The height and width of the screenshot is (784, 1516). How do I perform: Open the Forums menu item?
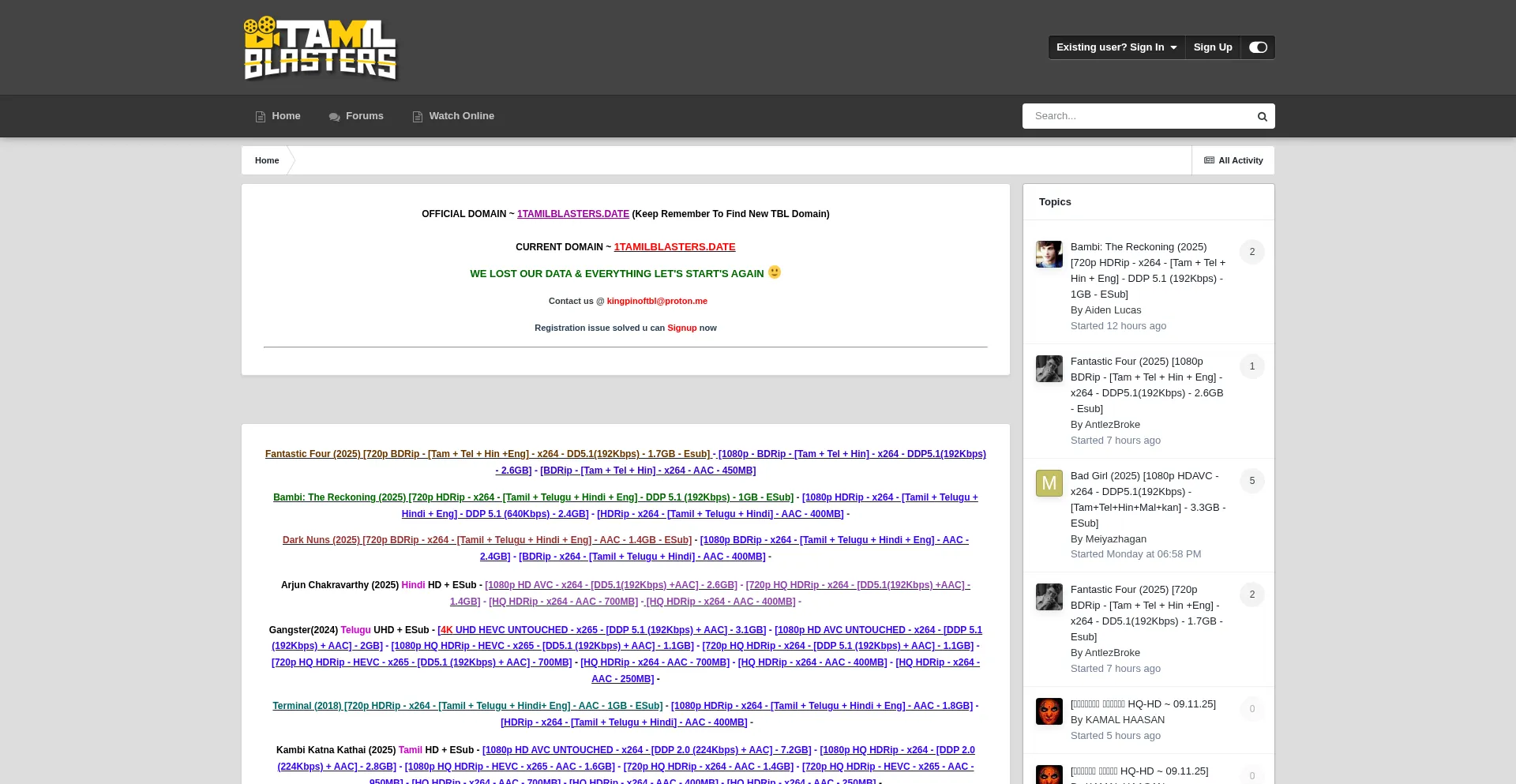coord(356,116)
